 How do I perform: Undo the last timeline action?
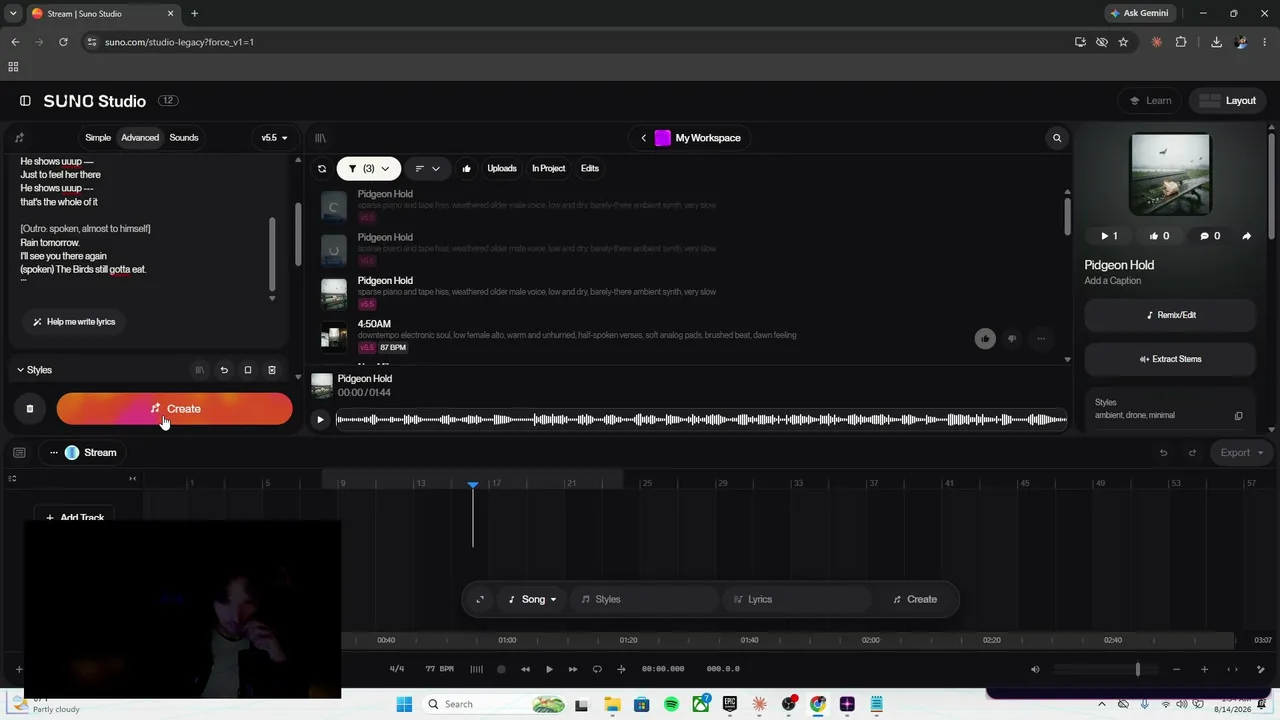point(1163,453)
